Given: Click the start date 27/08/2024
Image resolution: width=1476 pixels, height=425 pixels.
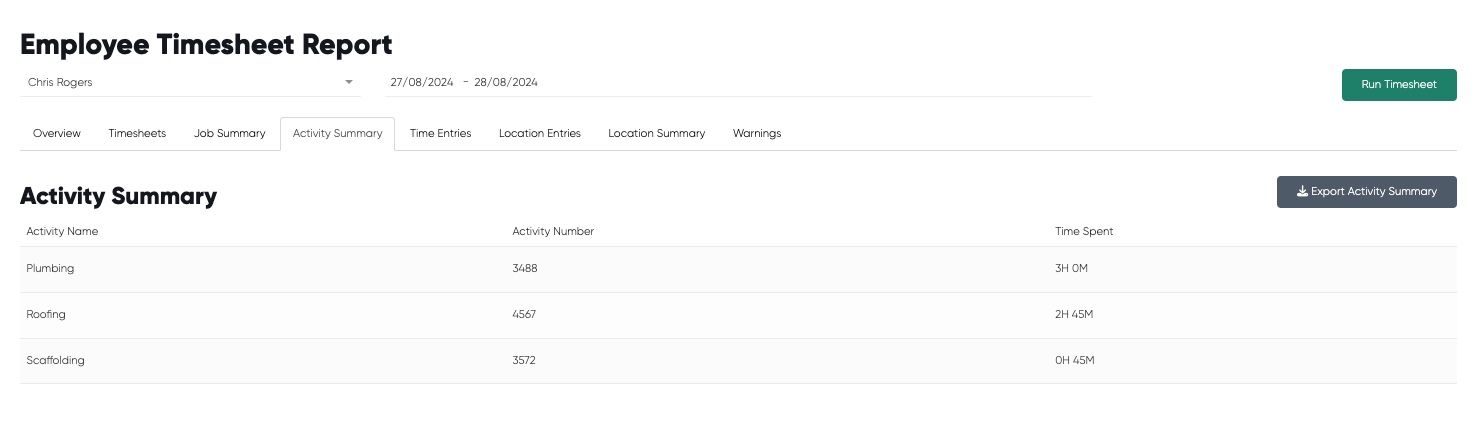Looking at the screenshot, I should click(x=422, y=83).
